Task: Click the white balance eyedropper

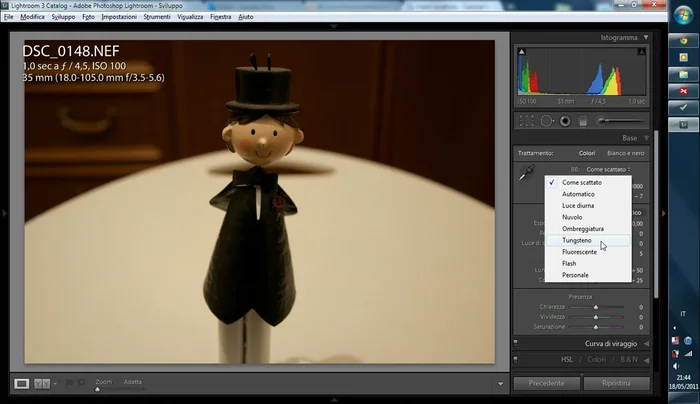Action: 525,174
